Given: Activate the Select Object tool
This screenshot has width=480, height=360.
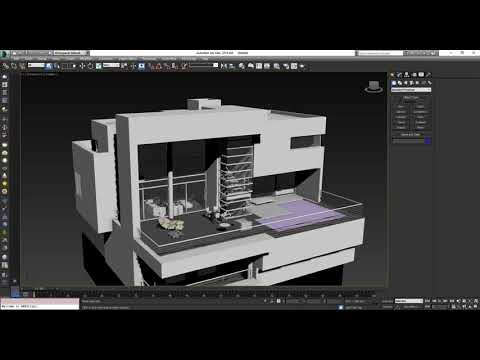Looking at the screenshot, I should click(49, 66).
